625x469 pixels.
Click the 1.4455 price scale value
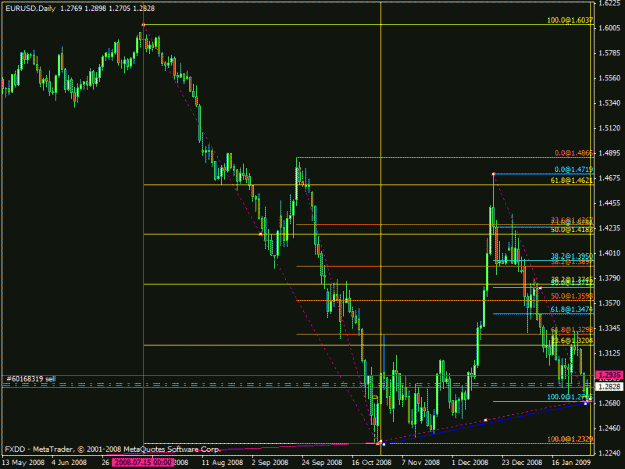[x=610, y=203]
